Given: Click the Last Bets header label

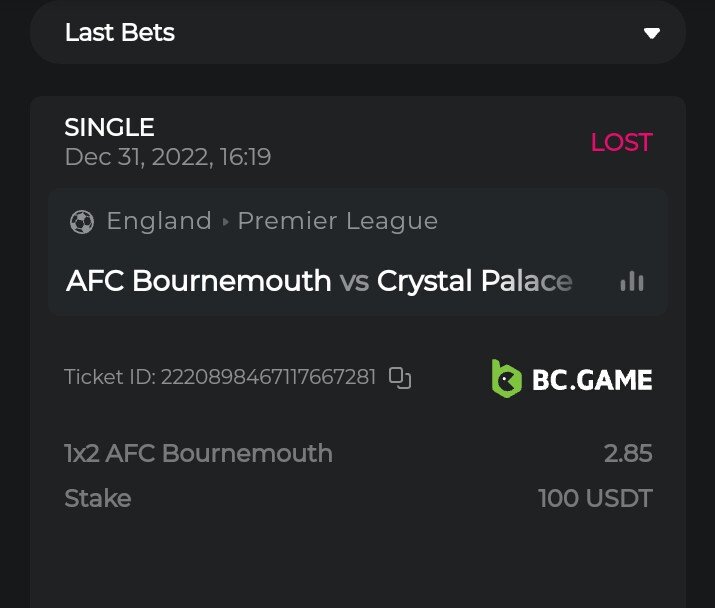Looking at the screenshot, I should (x=120, y=33).
